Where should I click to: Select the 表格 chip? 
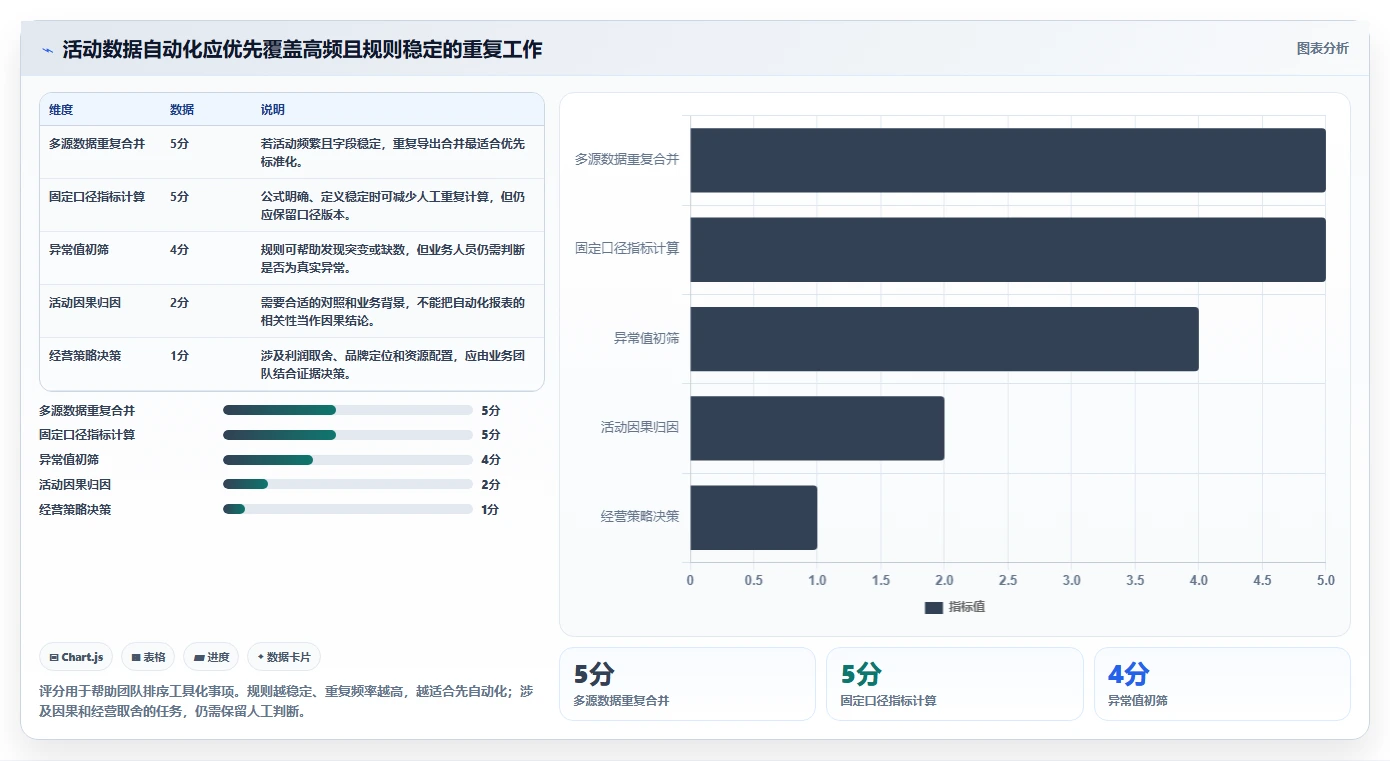148,657
